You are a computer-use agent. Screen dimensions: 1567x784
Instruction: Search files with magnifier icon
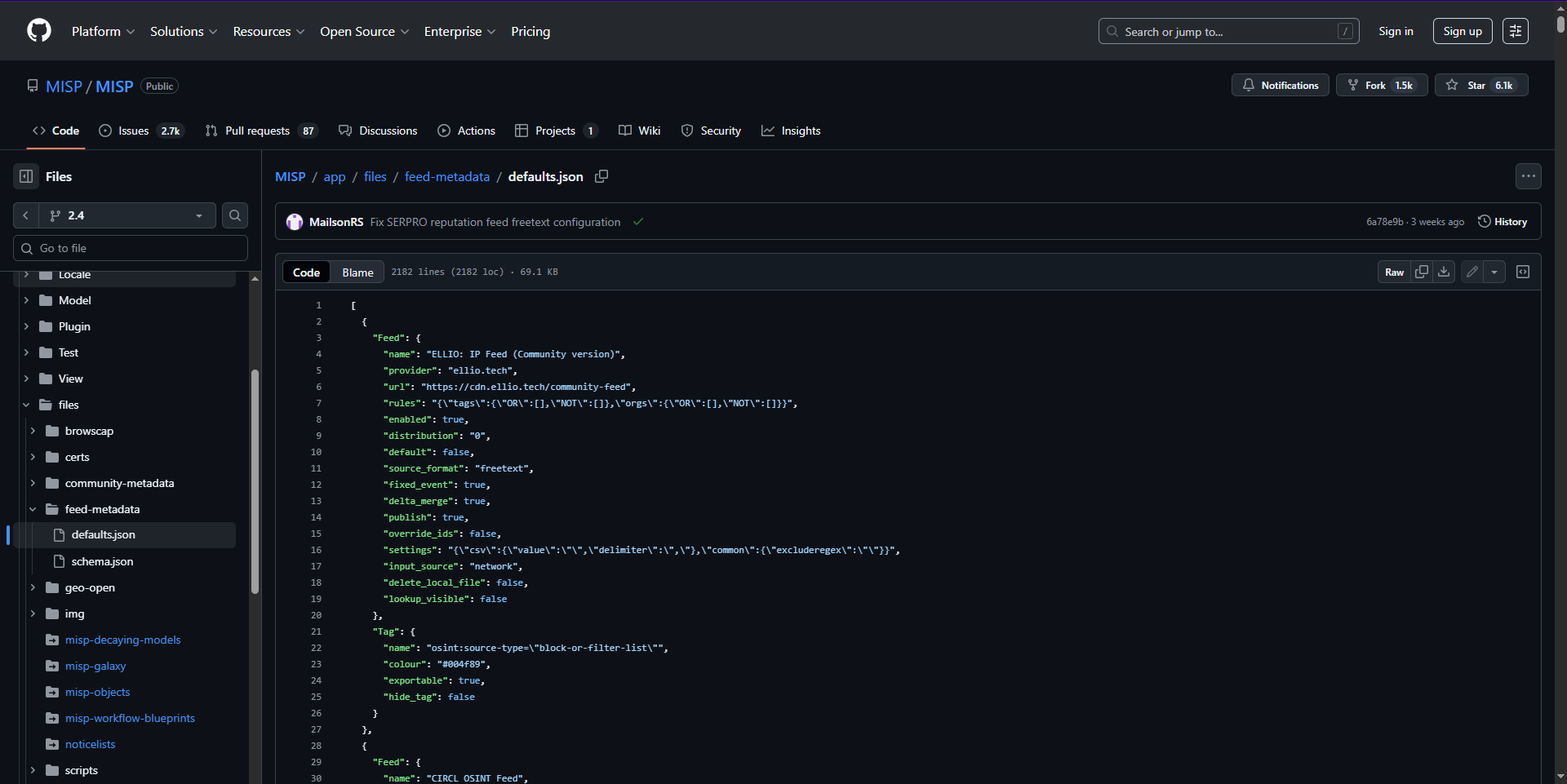pos(235,215)
